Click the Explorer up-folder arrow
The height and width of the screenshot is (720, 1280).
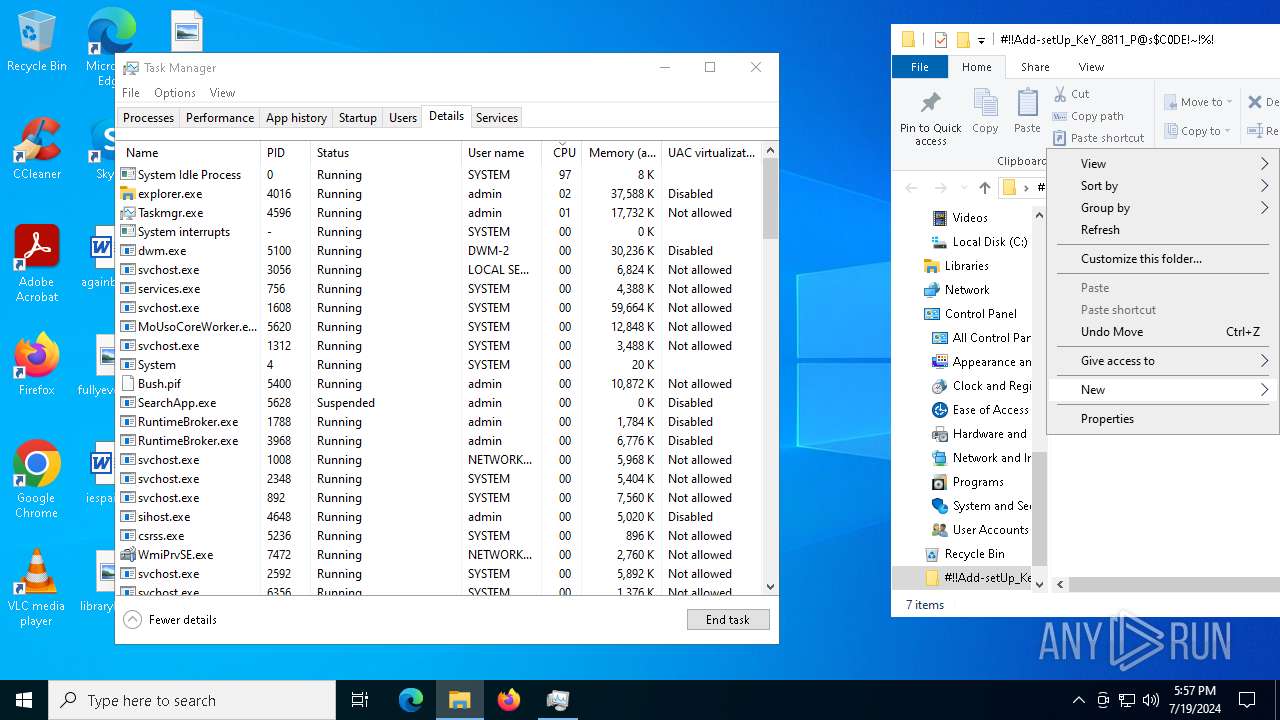(985, 188)
